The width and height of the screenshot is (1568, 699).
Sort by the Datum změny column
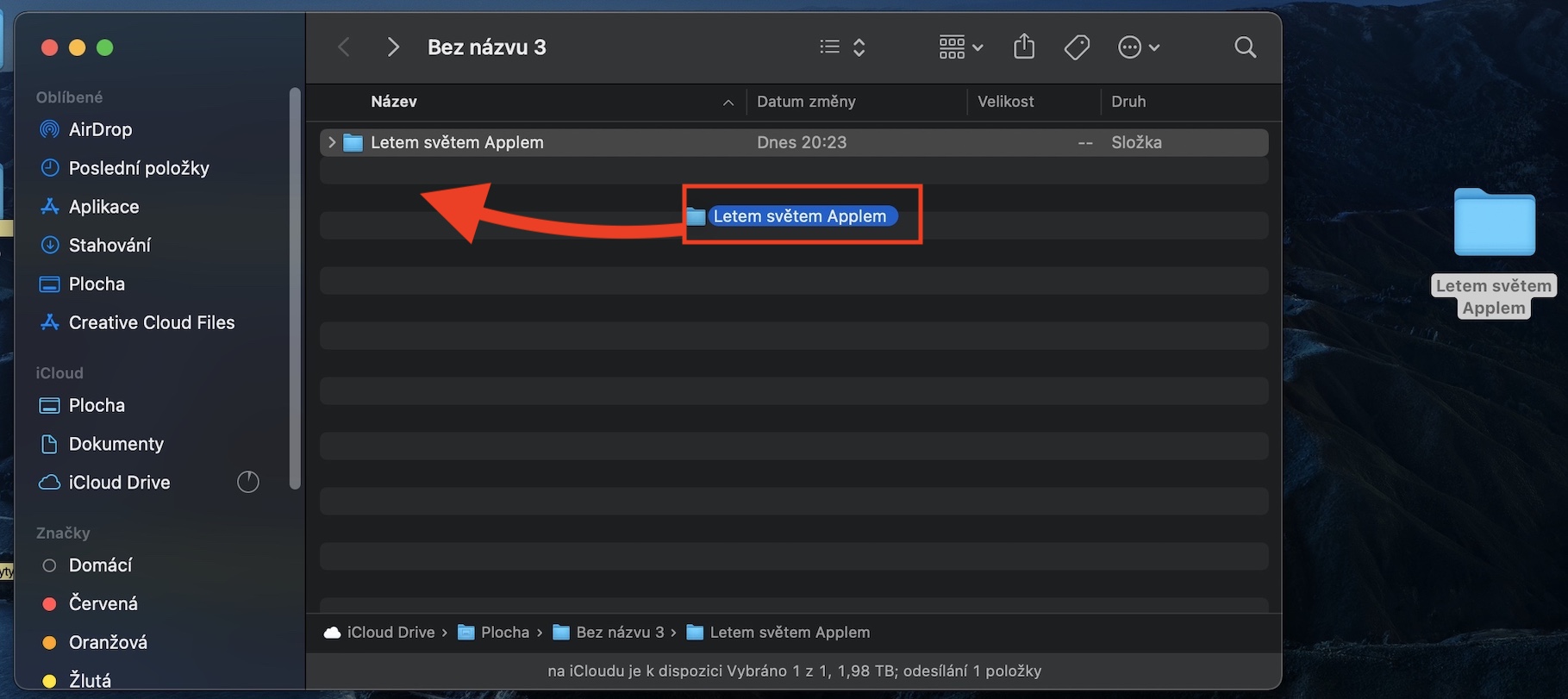pos(806,102)
